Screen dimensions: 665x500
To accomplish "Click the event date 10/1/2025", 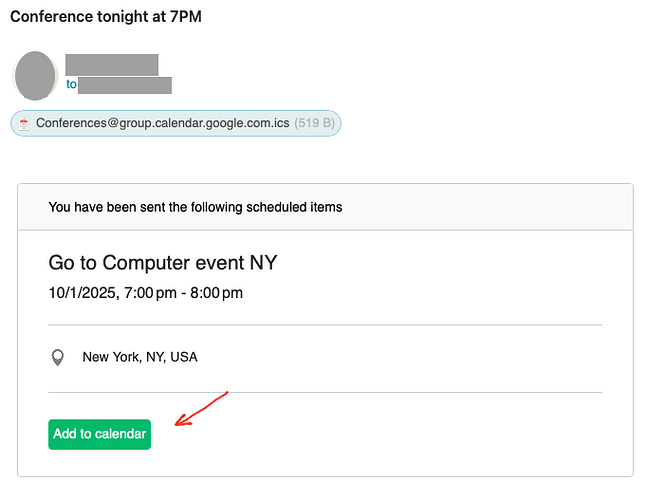I will 82,293.
